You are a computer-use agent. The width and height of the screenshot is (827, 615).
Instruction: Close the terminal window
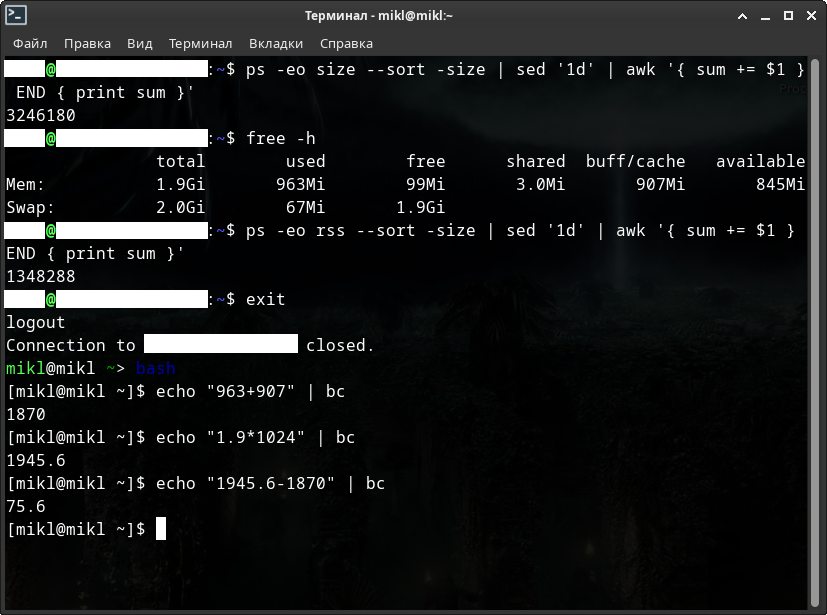(x=811, y=15)
